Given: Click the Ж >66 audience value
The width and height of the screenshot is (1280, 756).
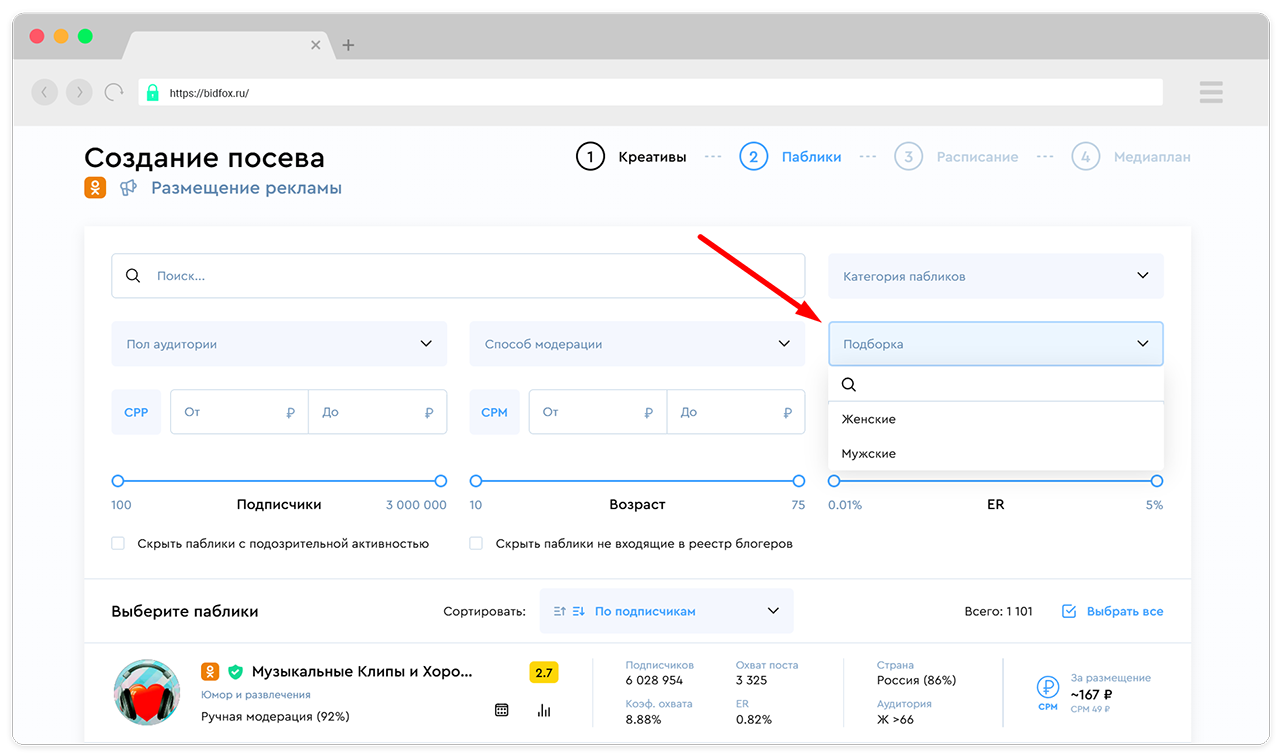Looking at the screenshot, I should (x=895, y=719).
